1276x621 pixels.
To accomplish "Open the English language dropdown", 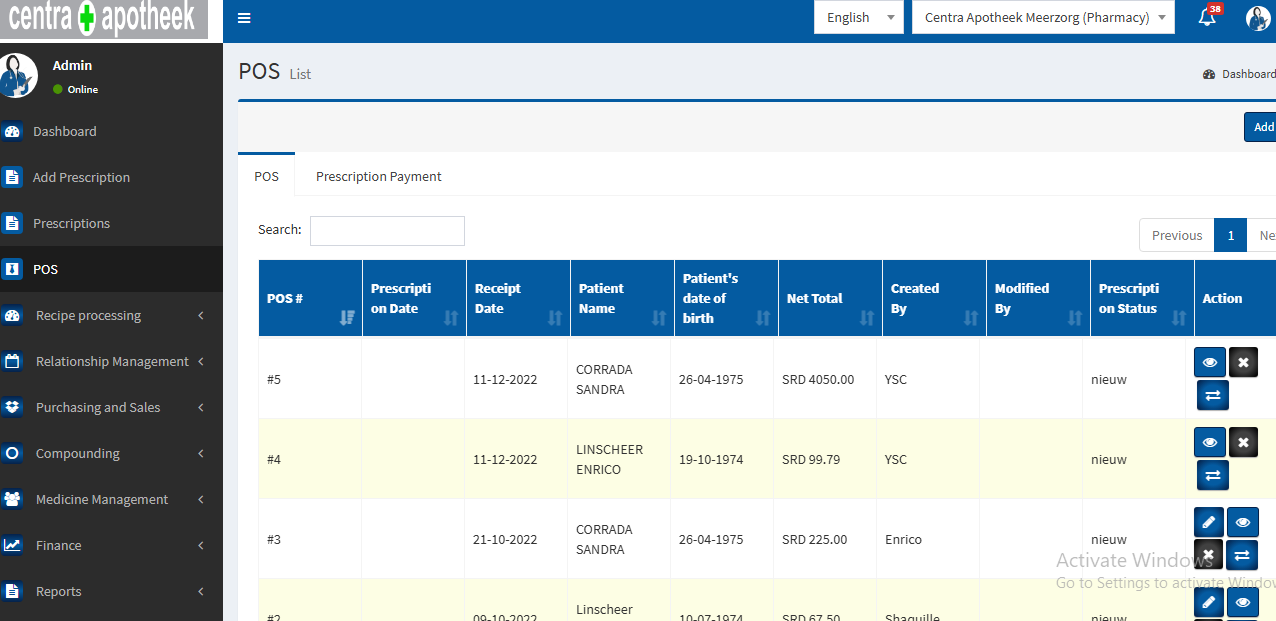I will [858, 17].
